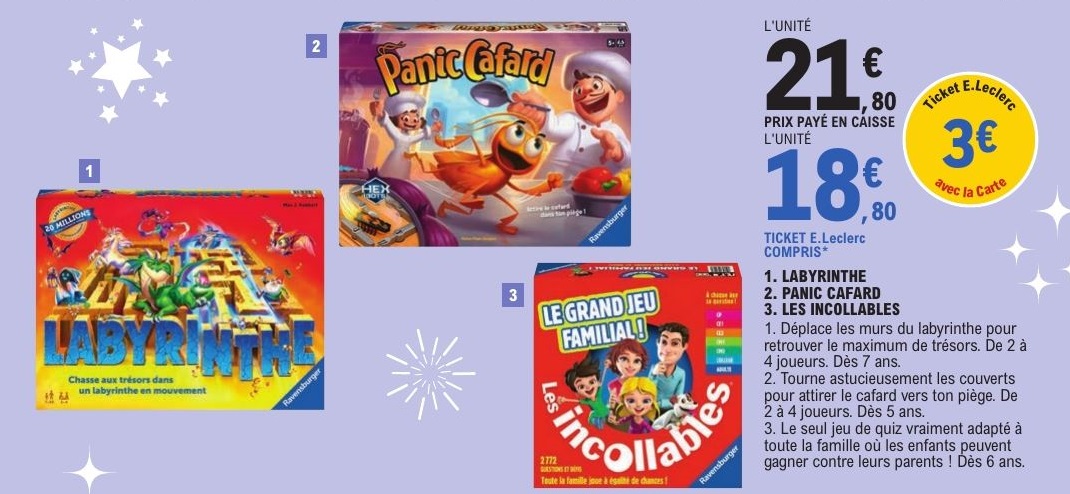Click the '1. LABYRINTHE' product title
1070x494 pixels.
pos(815,276)
